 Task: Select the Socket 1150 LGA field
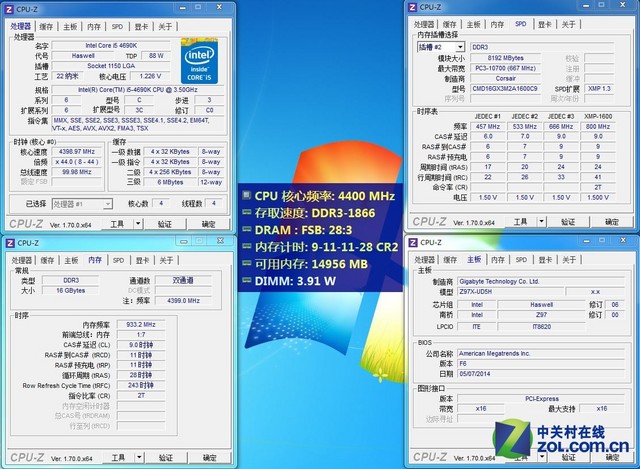point(111,66)
